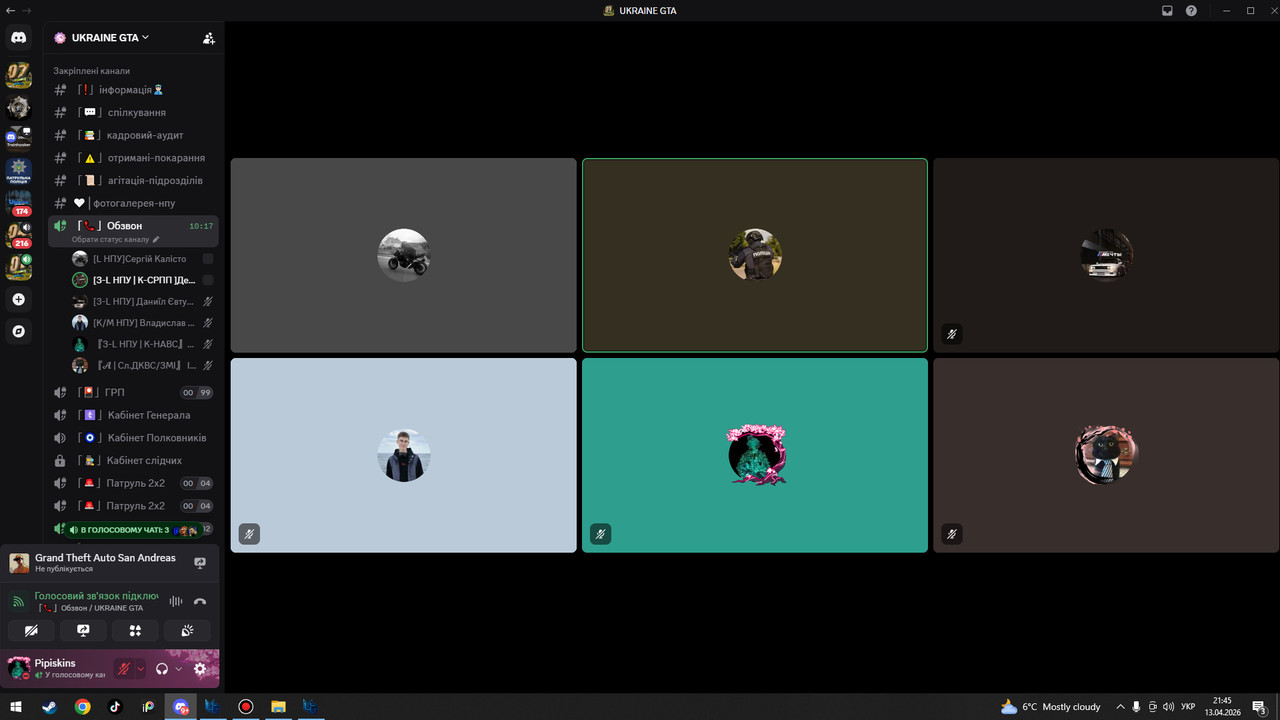Screen dimensions: 1280x720
Task: Open the фотогалерея-нпу channel
Action: point(133,204)
